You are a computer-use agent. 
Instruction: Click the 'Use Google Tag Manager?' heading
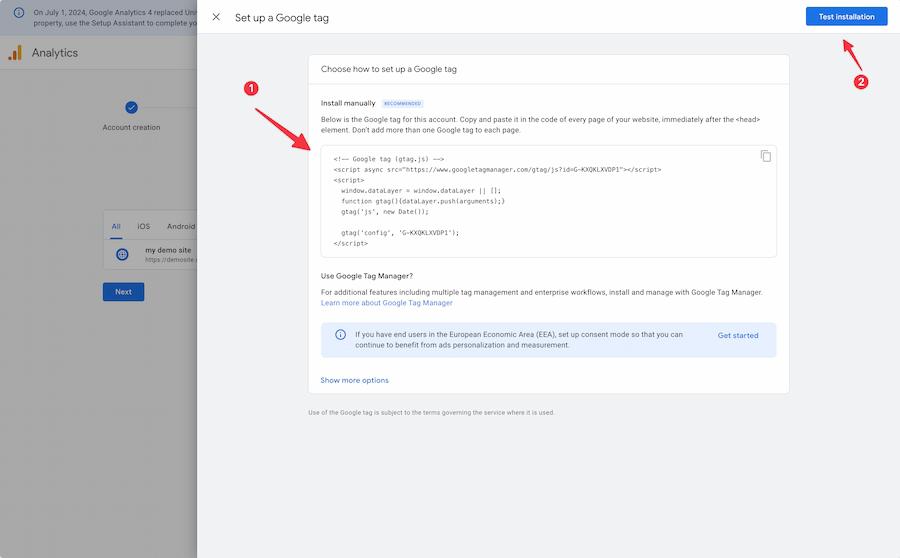tap(367, 276)
